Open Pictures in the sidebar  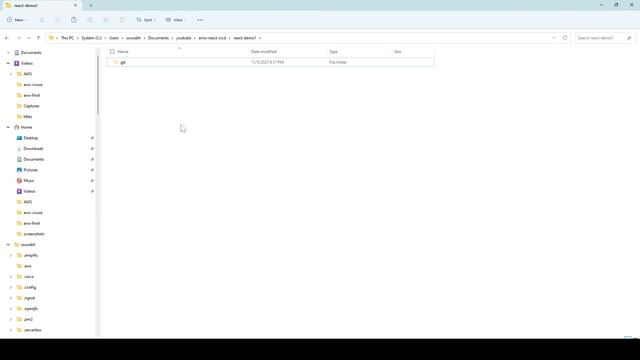point(30,170)
